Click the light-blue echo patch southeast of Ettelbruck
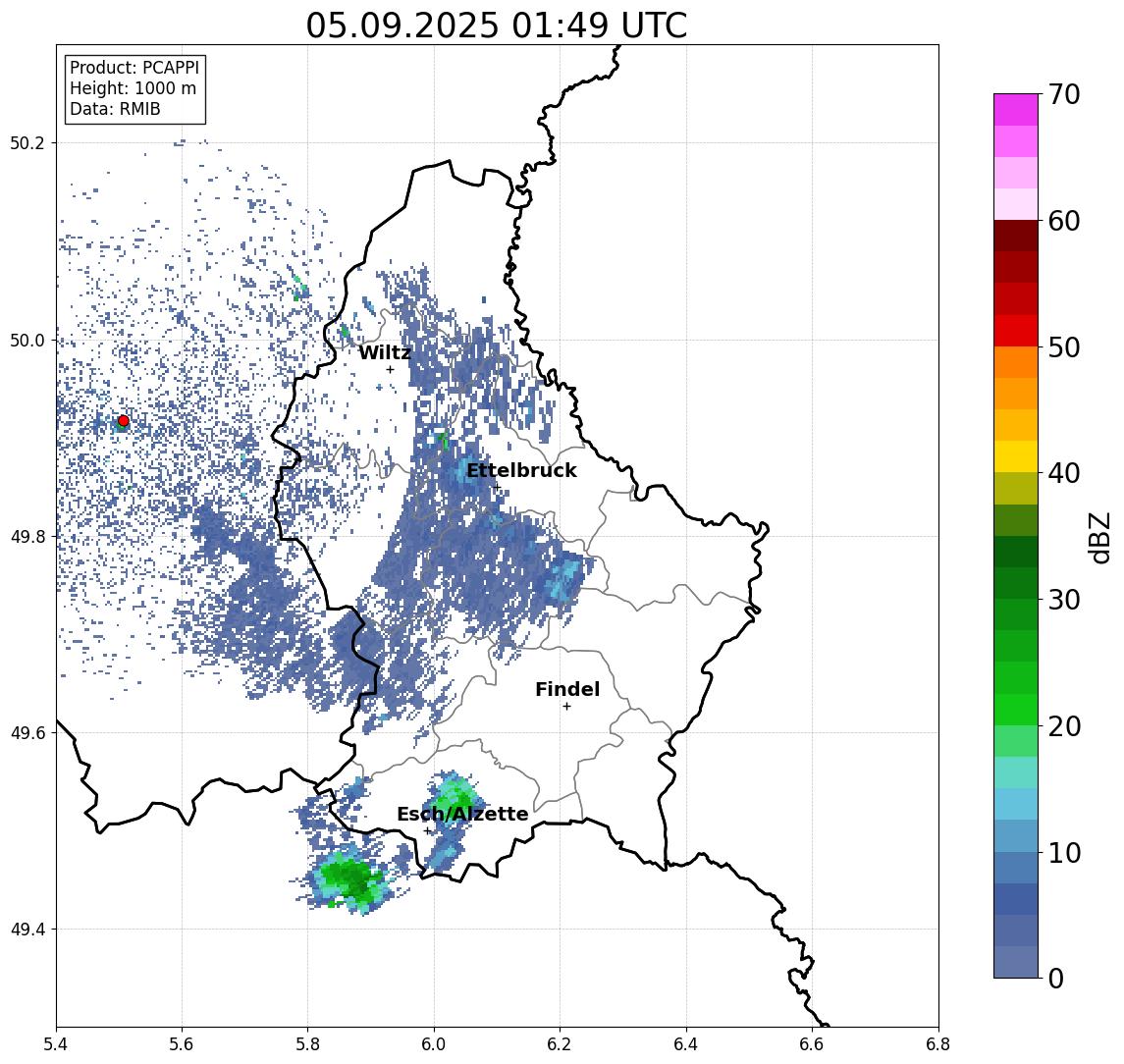 [566, 577]
